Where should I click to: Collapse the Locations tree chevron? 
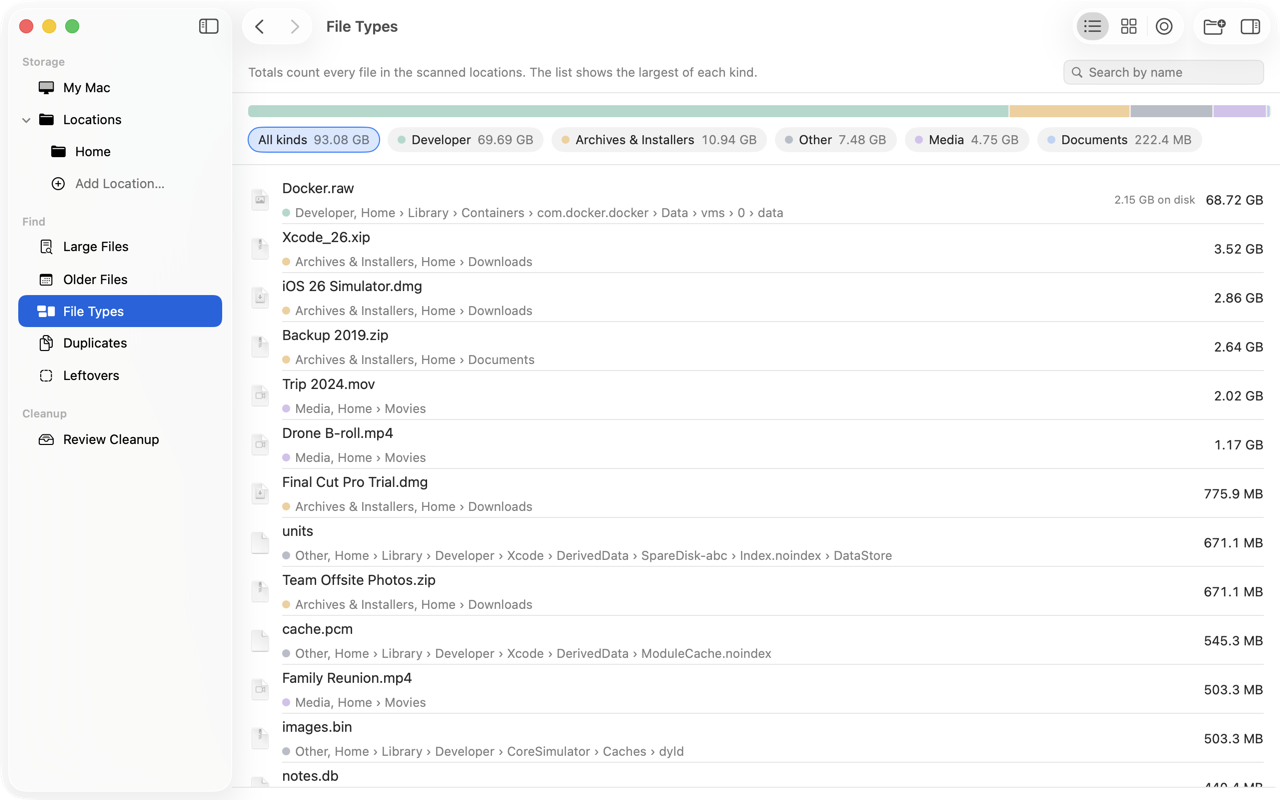[26, 120]
